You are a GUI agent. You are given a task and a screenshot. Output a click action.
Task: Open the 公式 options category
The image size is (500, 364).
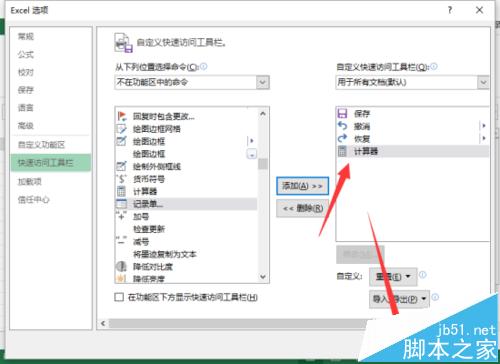[x=26, y=54]
